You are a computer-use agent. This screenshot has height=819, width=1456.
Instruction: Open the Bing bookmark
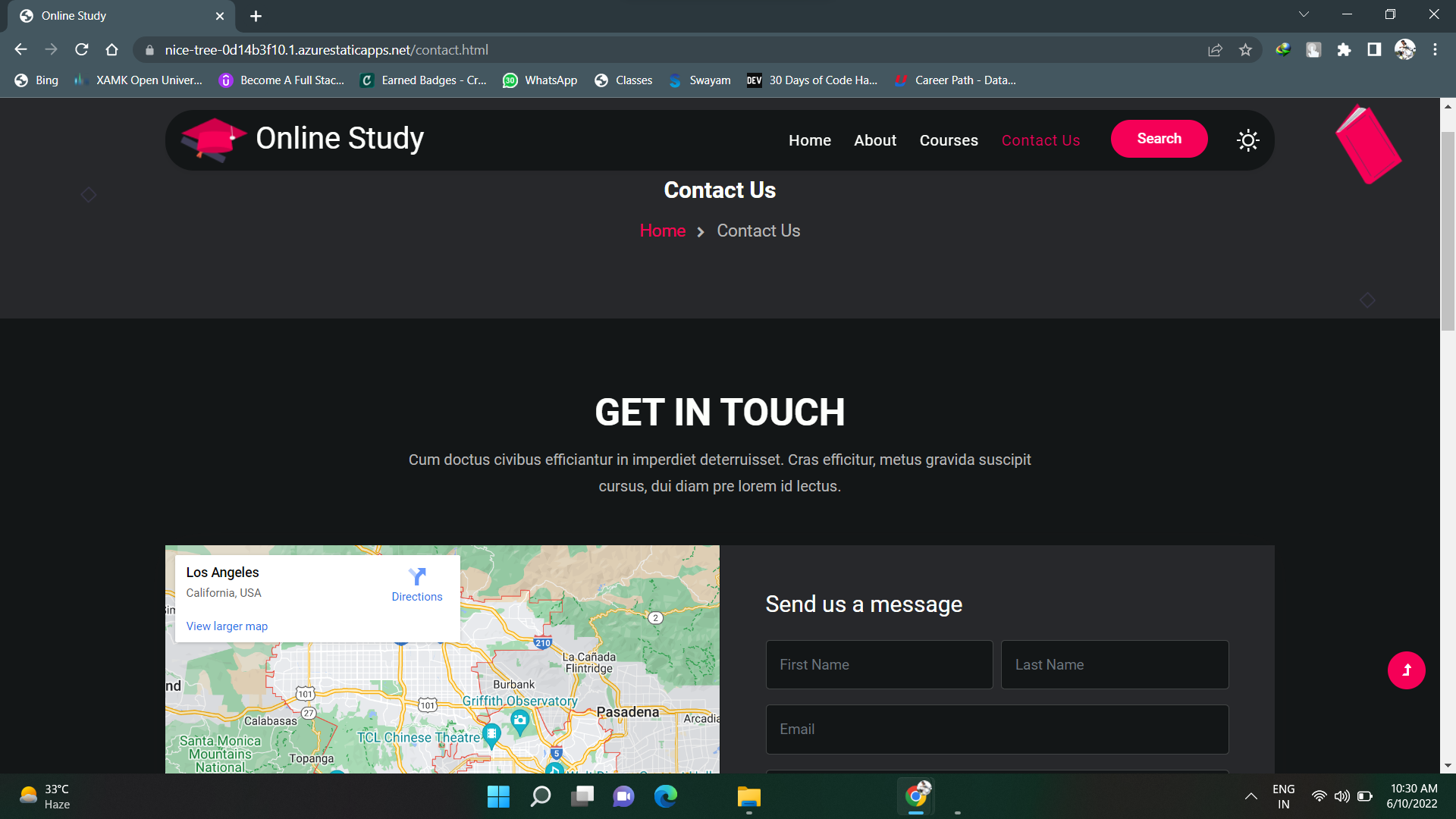coord(36,80)
